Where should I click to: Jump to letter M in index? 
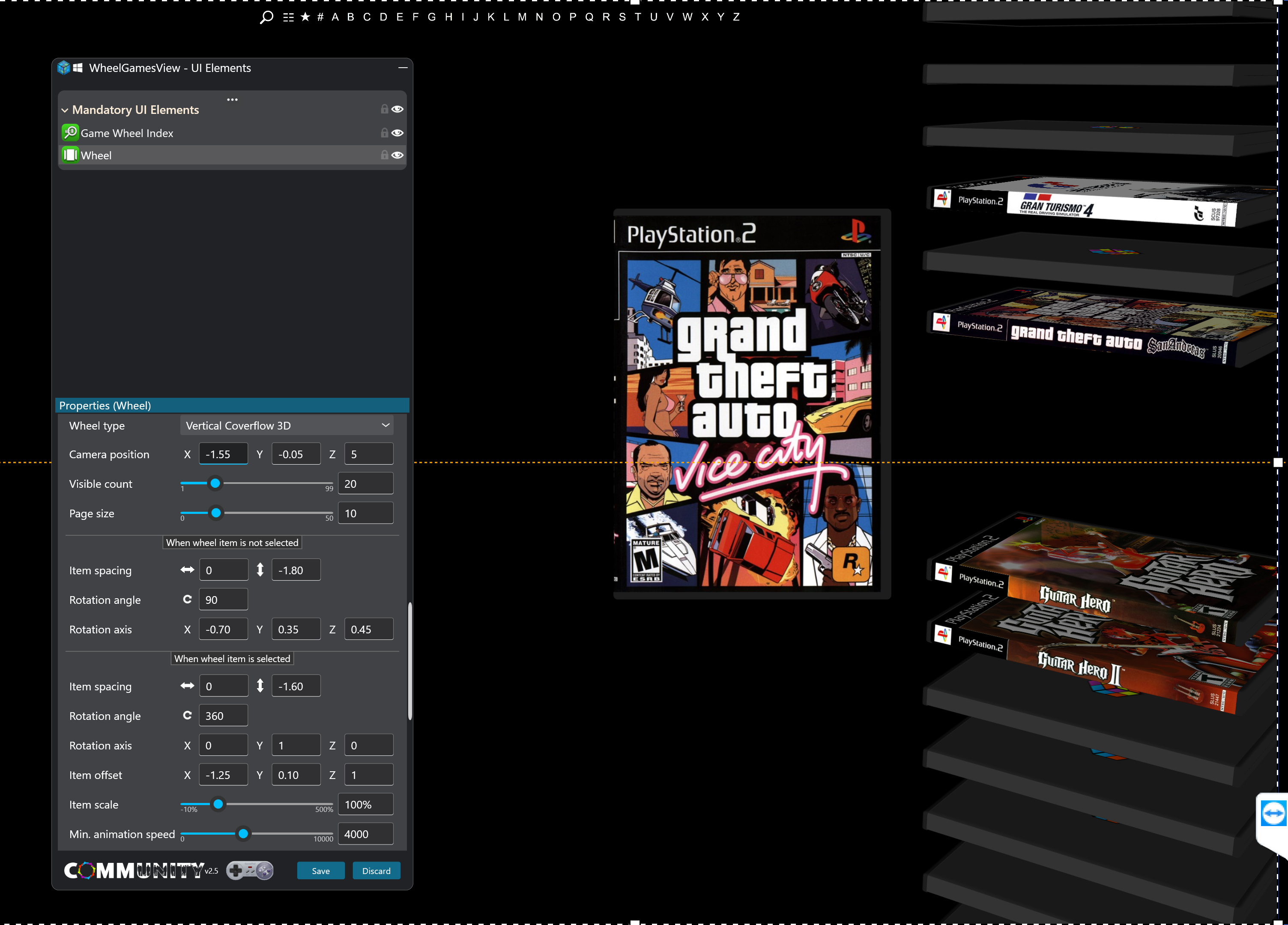pyautogui.click(x=522, y=17)
